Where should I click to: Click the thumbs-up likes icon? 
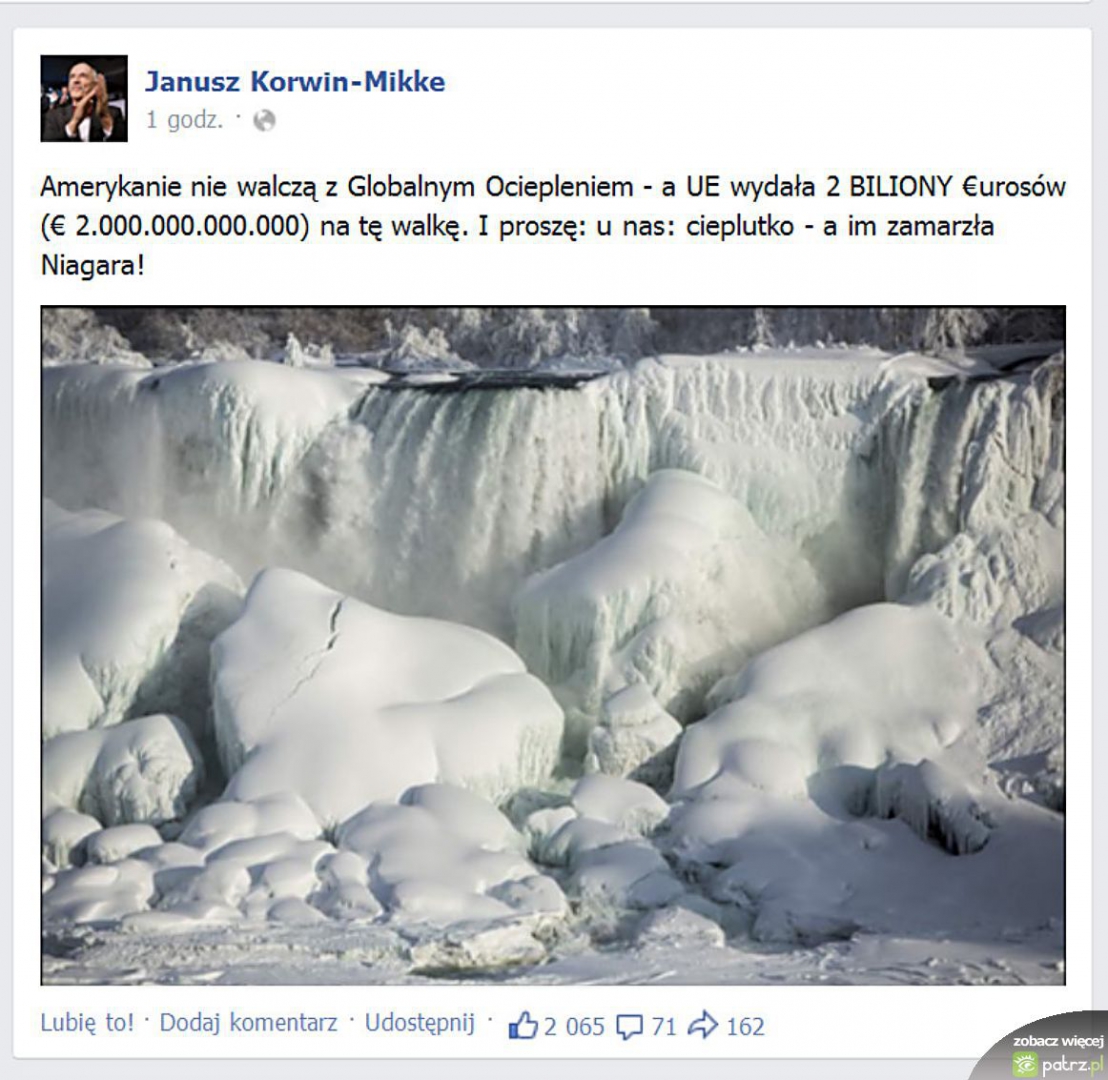click(523, 1025)
